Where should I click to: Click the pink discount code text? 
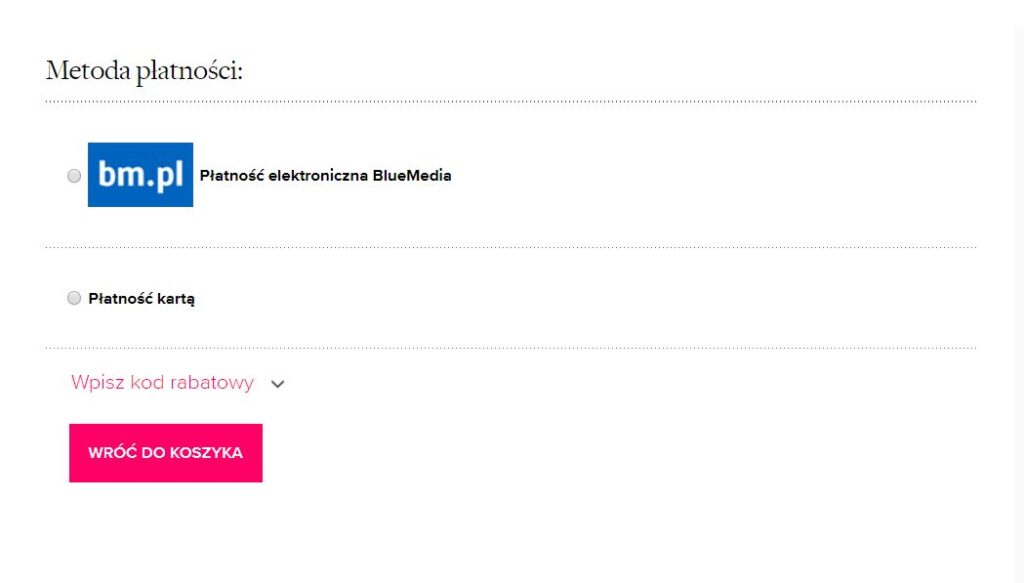(x=163, y=383)
